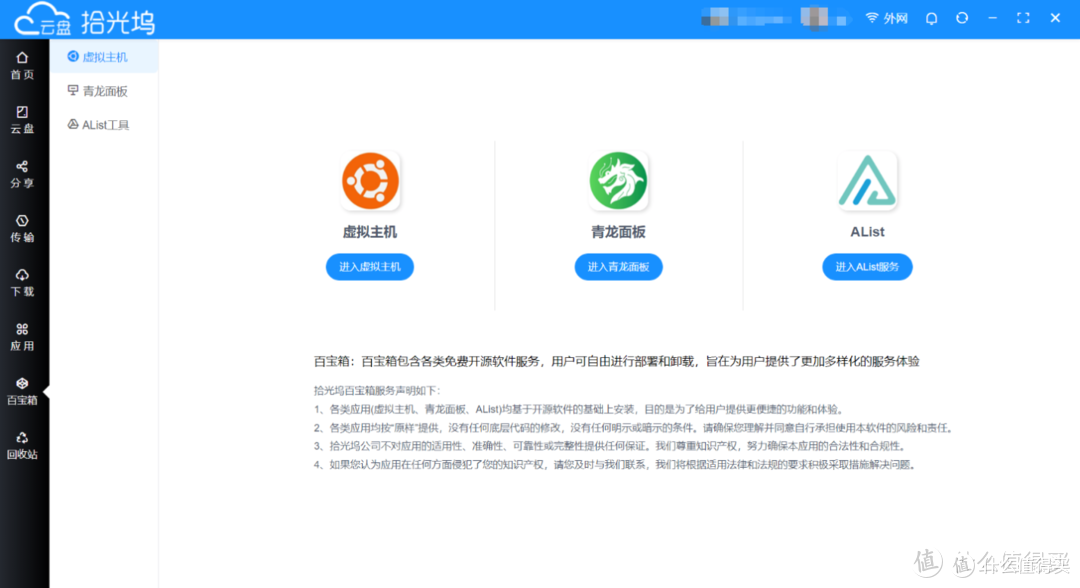Open the notification bell
The height and width of the screenshot is (588, 1080).
click(x=931, y=19)
